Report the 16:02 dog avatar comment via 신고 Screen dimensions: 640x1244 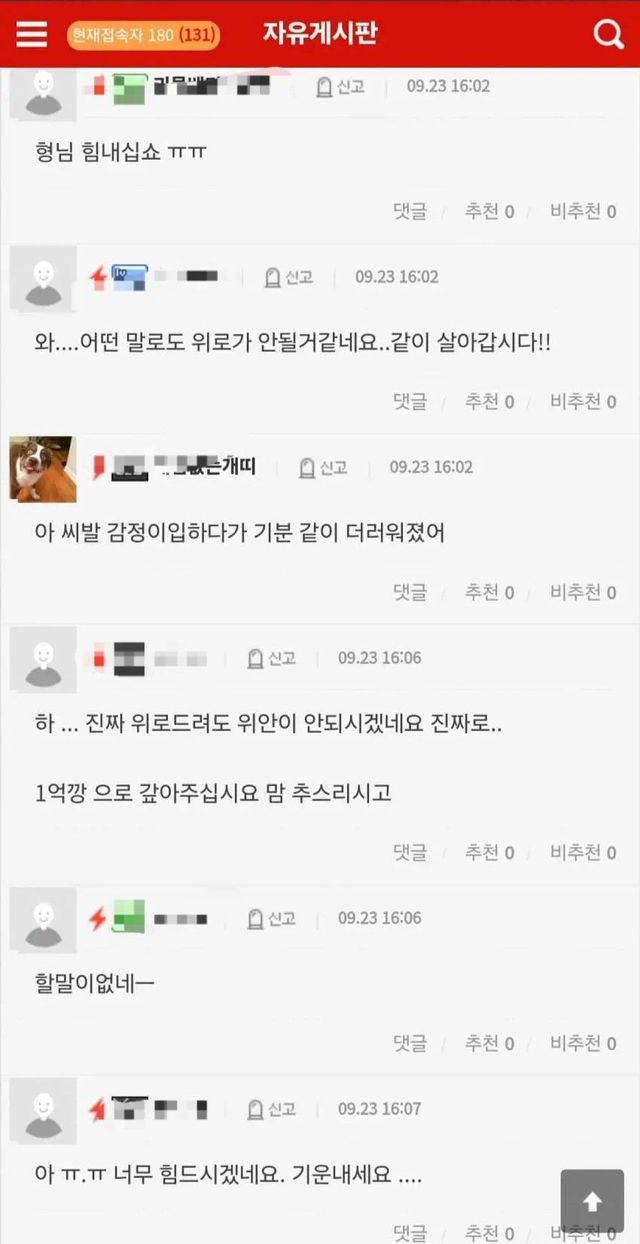tap(323, 467)
